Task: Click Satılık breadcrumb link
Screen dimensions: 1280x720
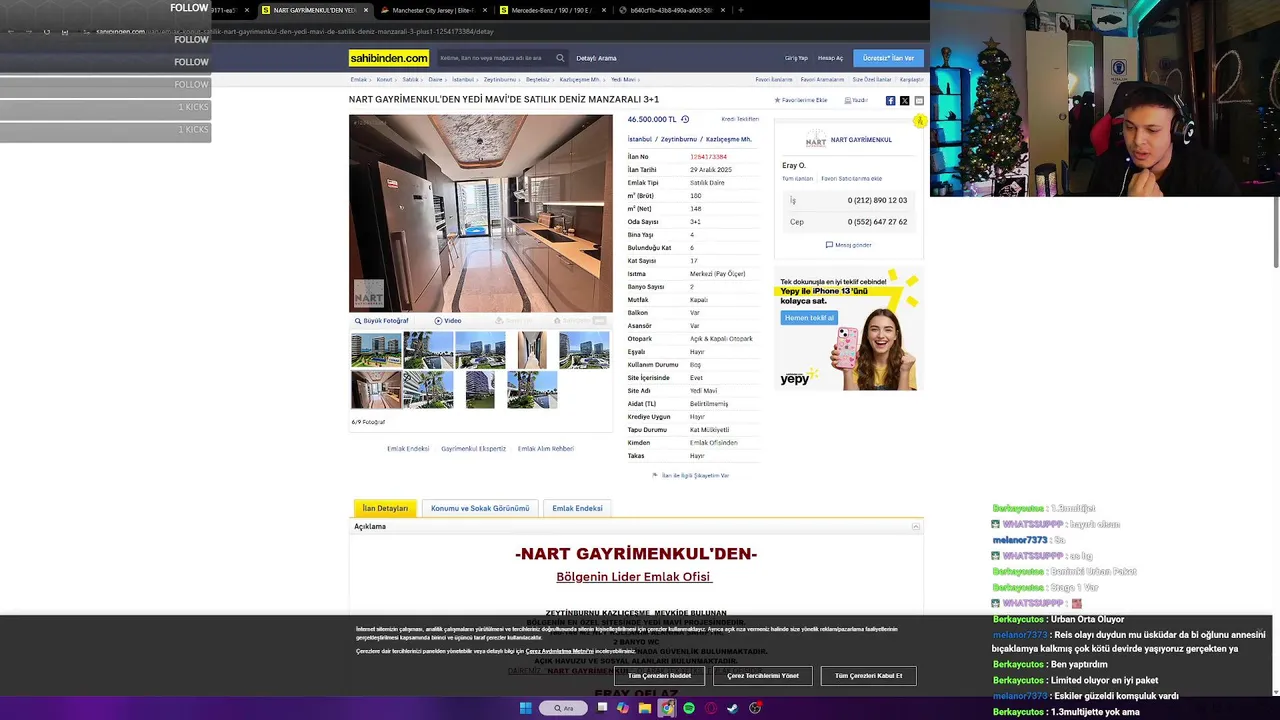Action: 410,79
